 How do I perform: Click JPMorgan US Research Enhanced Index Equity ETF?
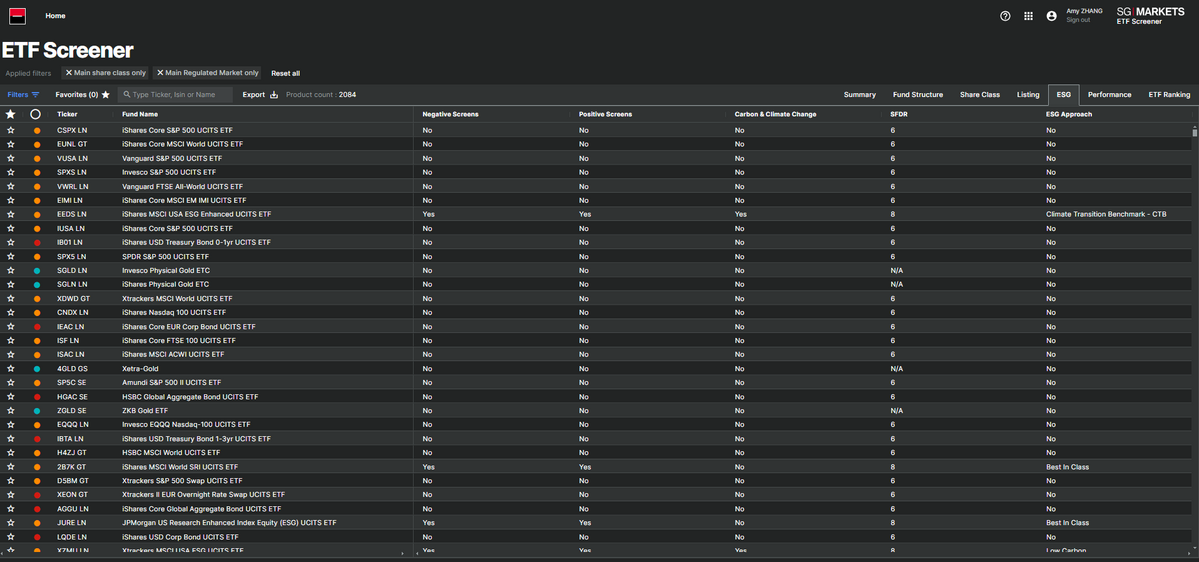(229, 522)
